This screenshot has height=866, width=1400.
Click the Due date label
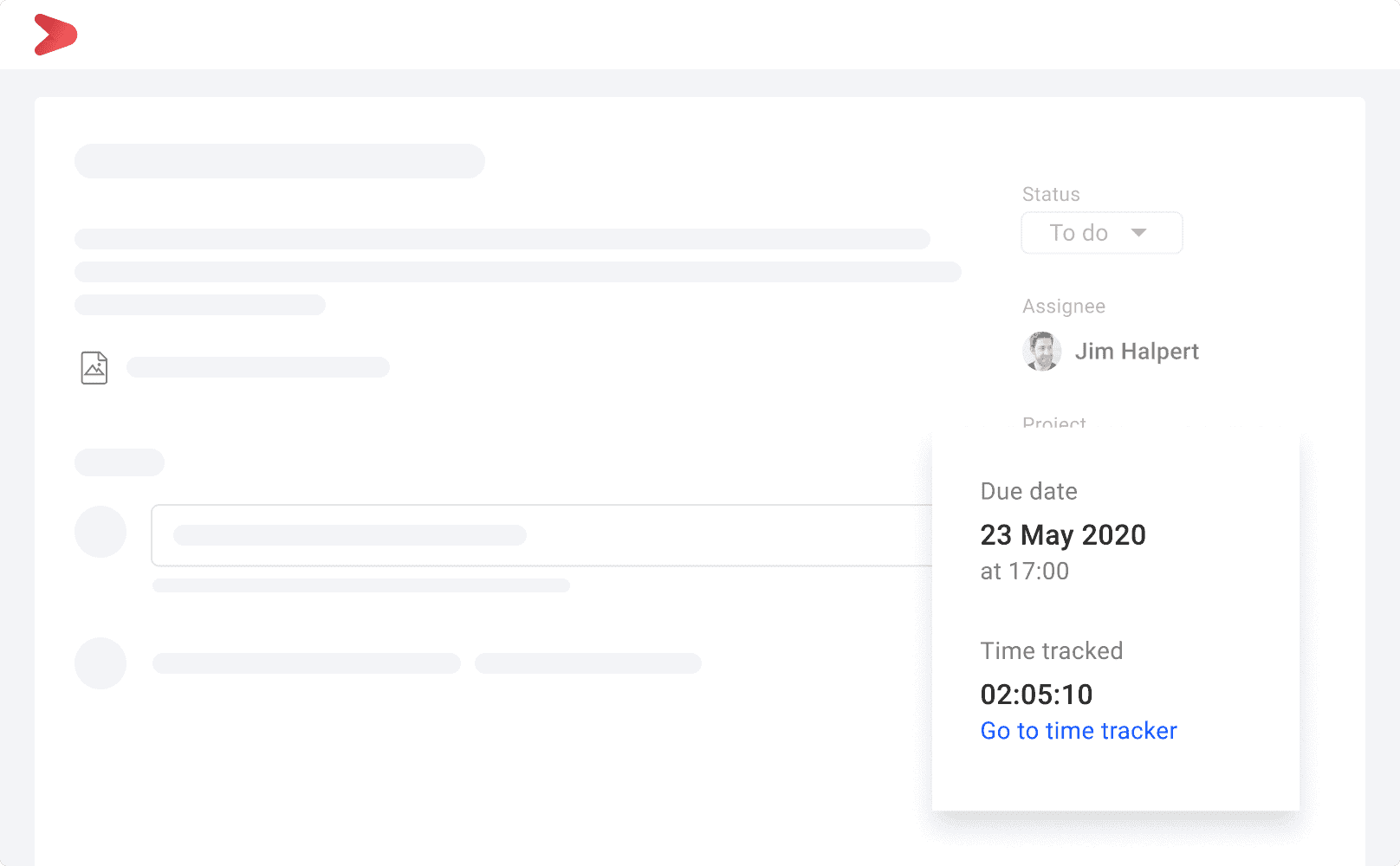tap(1029, 491)
